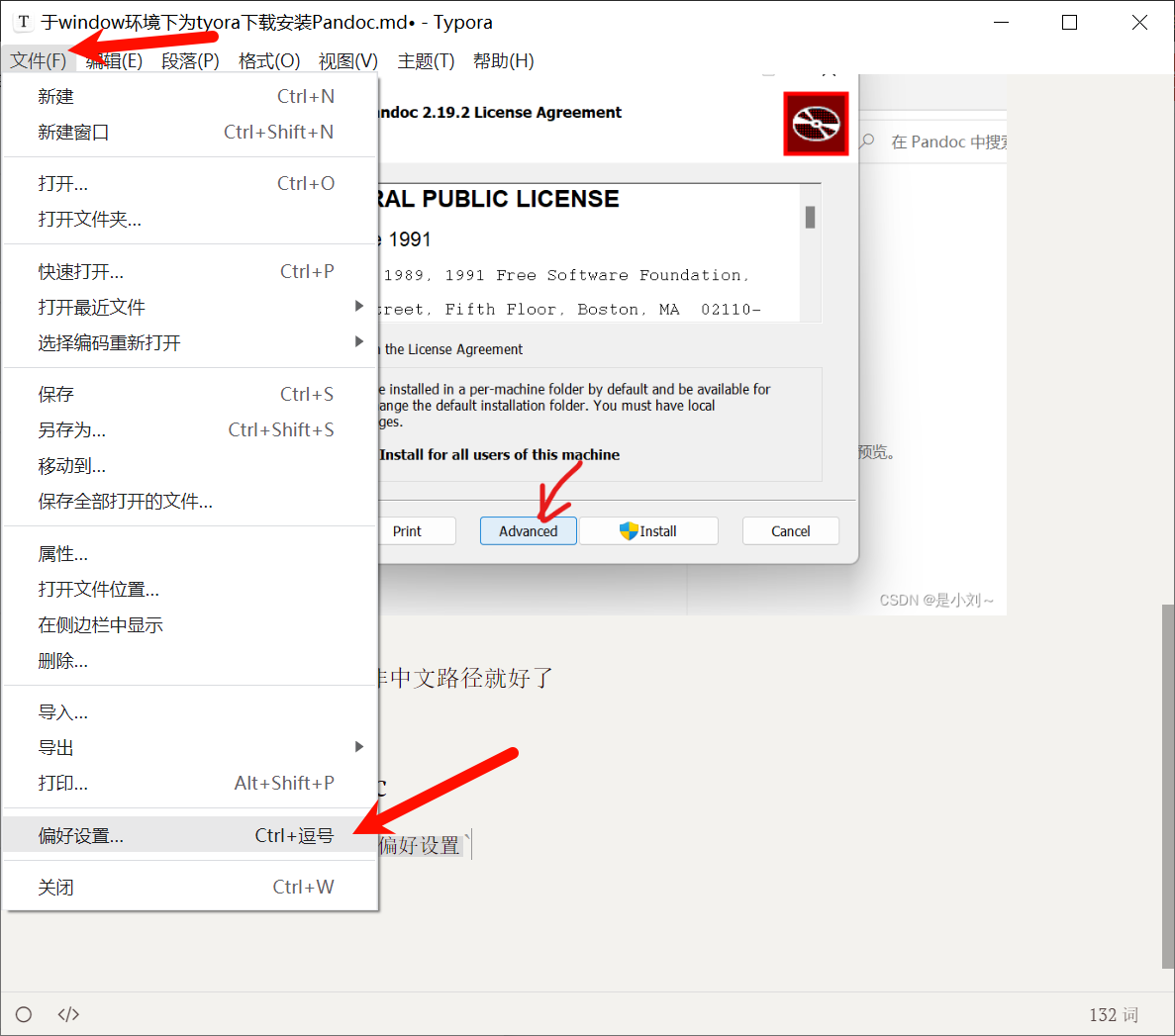
Task: Open the 文件(F) menu
Action: (39, 60)
